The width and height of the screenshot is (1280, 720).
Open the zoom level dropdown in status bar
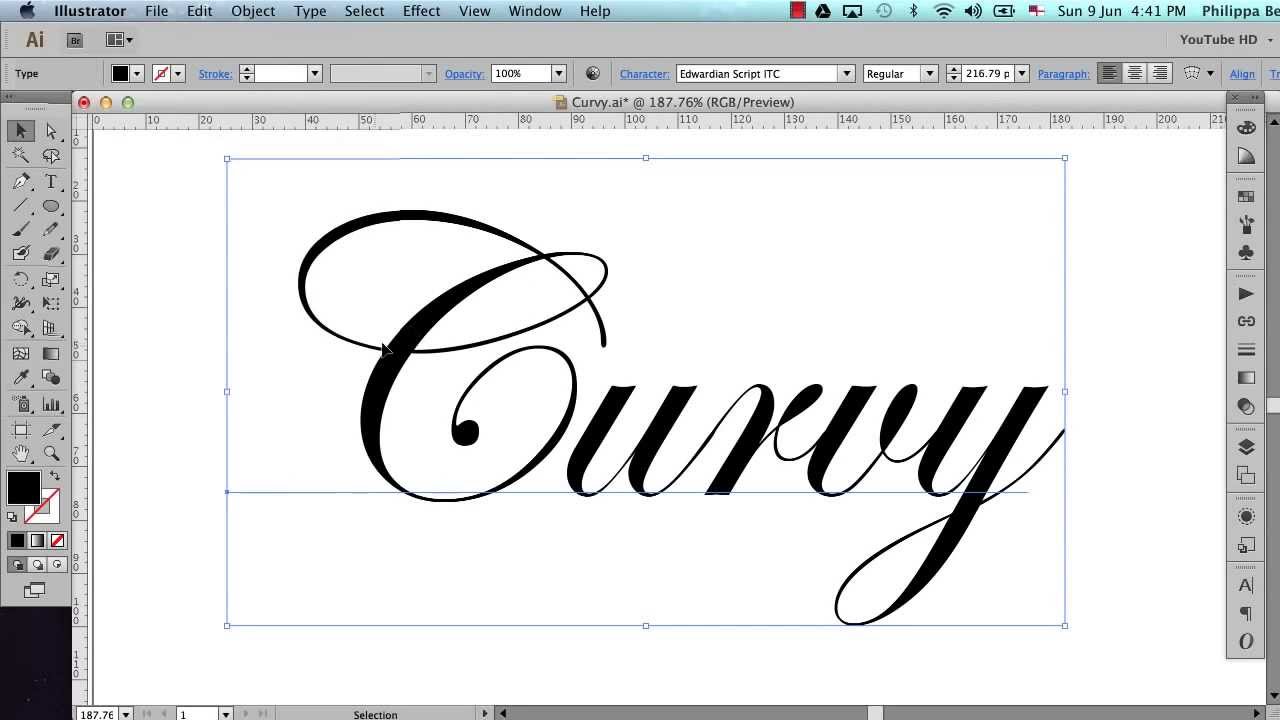pos(126,714)
